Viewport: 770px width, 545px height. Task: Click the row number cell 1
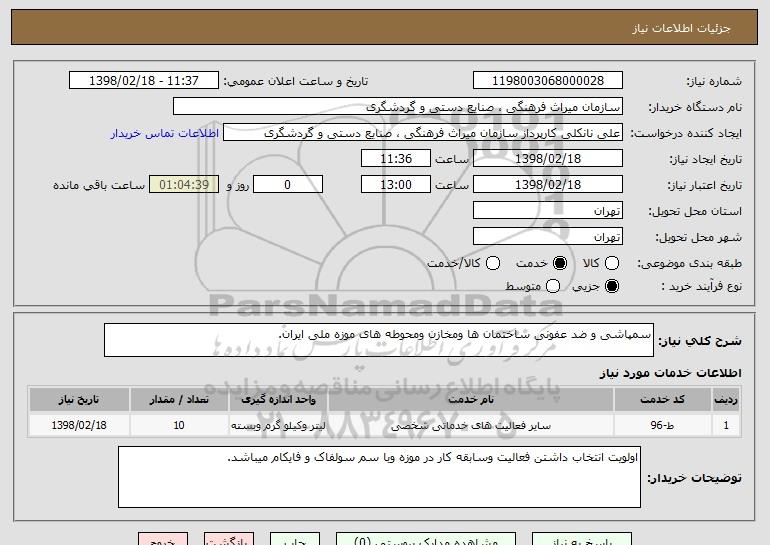726,425
